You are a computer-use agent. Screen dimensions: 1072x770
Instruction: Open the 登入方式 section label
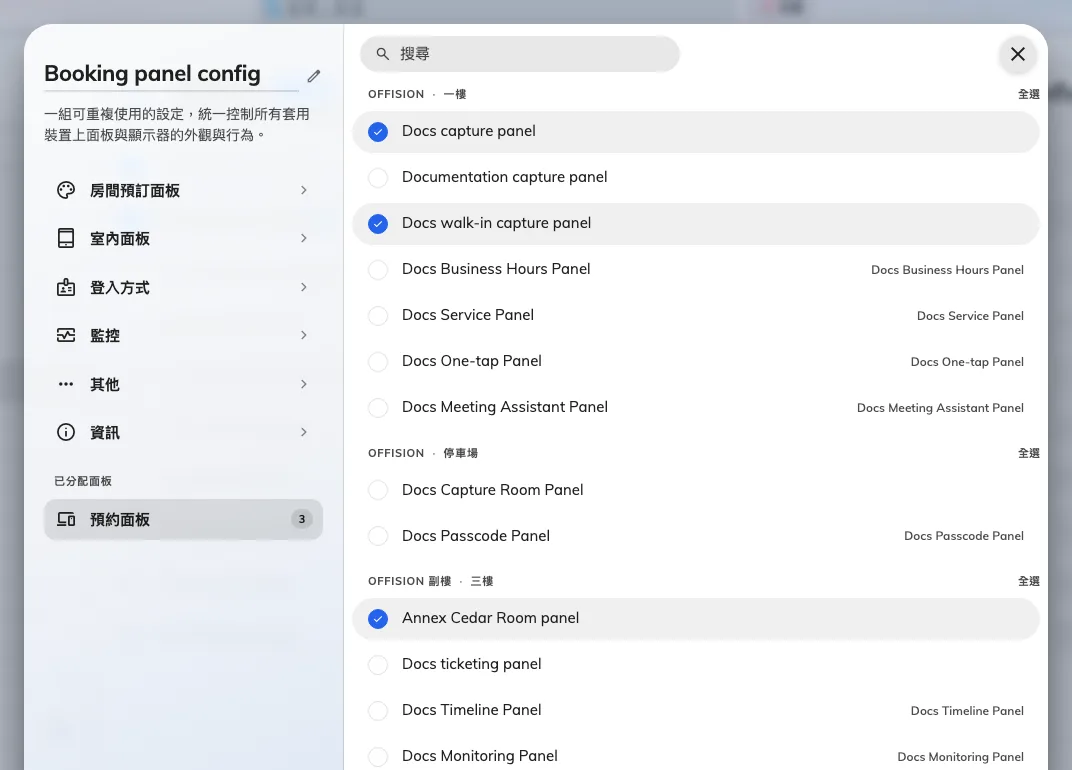(x=120, y=288)
